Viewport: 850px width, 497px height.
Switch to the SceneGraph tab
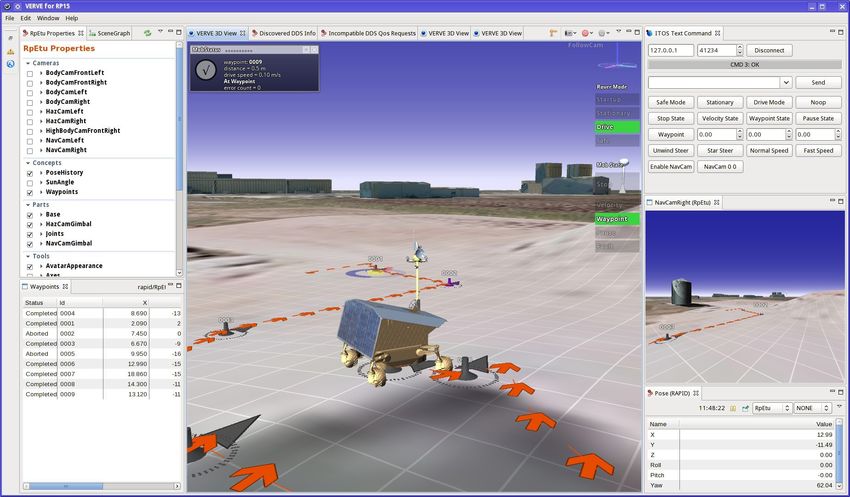[x=110, y=33]
